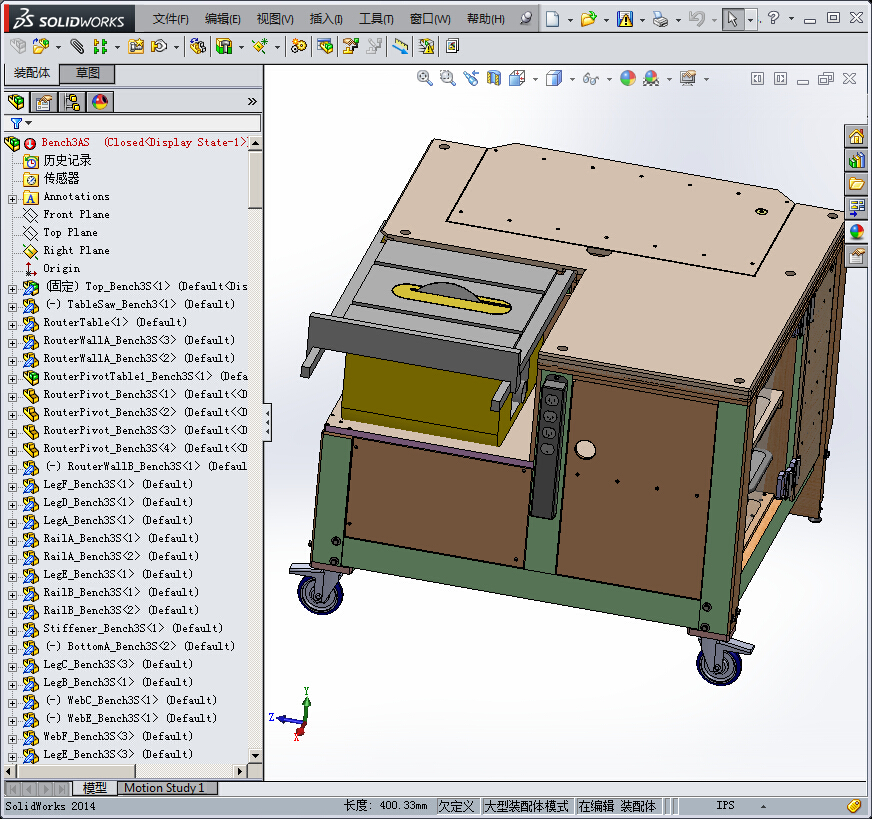Viewport: 872px width, 819px height.
Task: Switch to the Motion Study 1 tab
Action: point(163,788)
